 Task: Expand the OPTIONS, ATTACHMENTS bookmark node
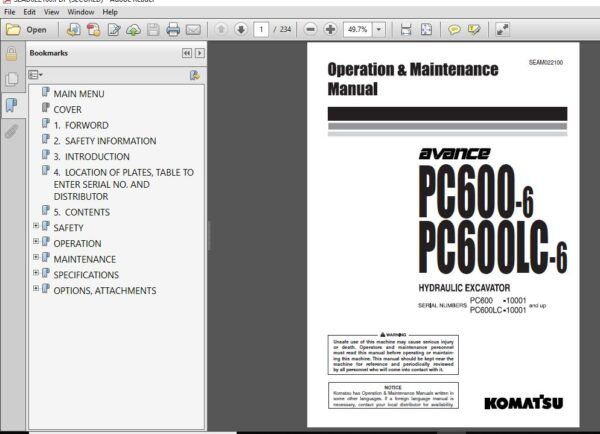tap(36, 288)
